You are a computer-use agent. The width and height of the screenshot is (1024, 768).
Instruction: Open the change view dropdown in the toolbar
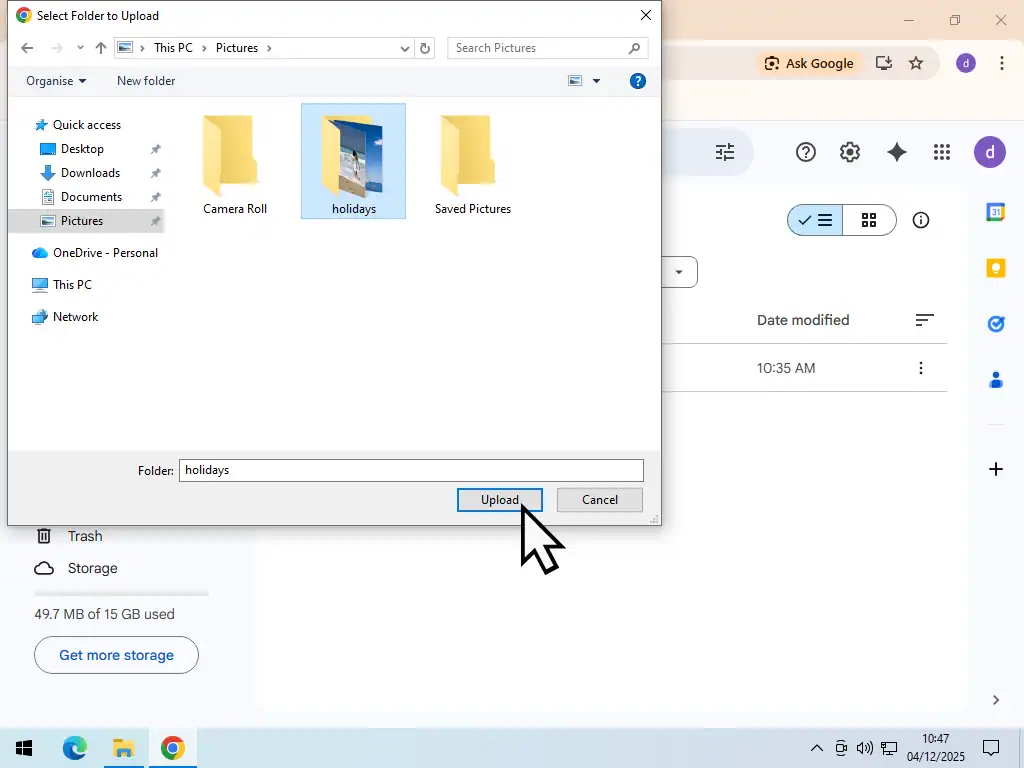[x=596, y=81]
